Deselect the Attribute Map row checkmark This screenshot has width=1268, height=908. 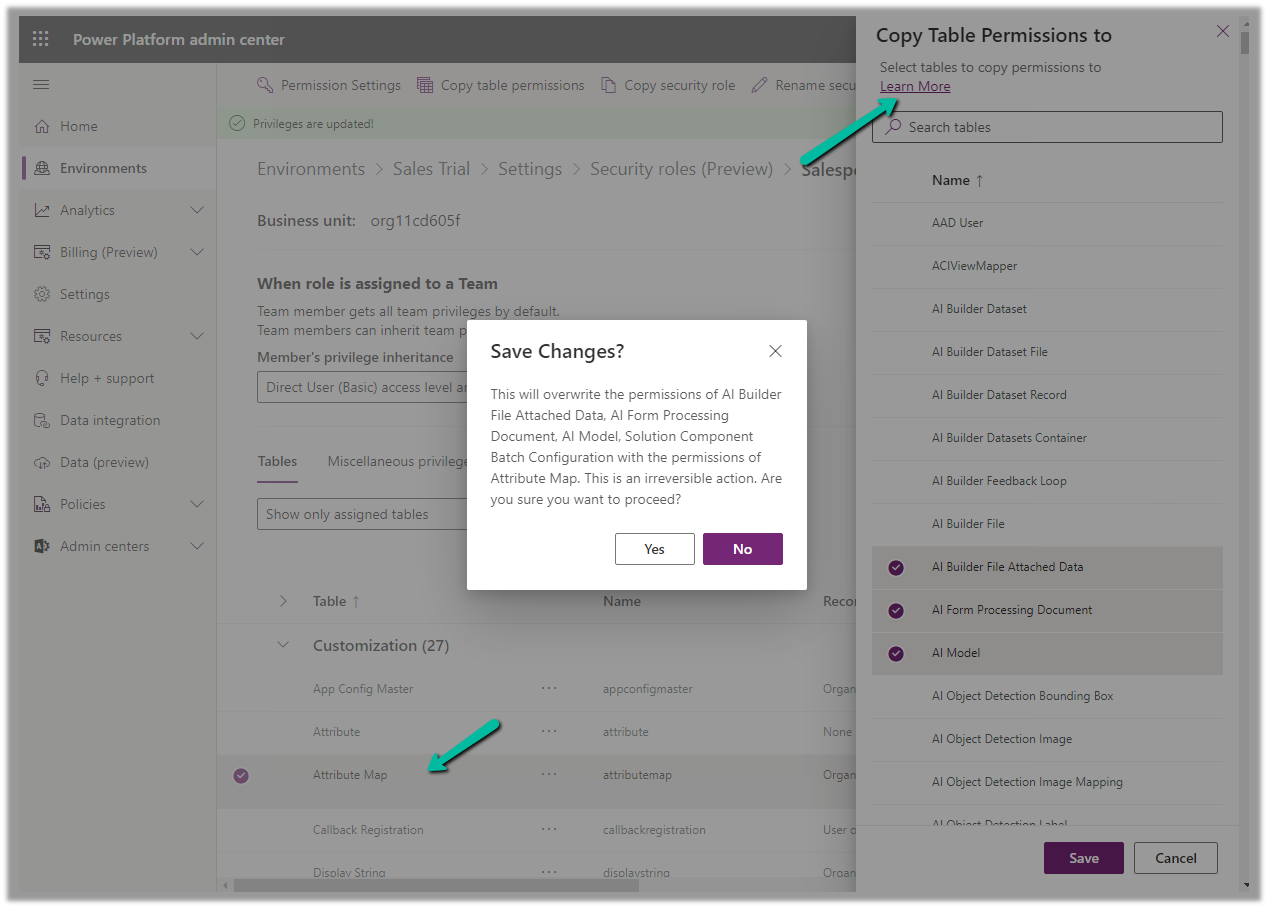pos(241,775)
